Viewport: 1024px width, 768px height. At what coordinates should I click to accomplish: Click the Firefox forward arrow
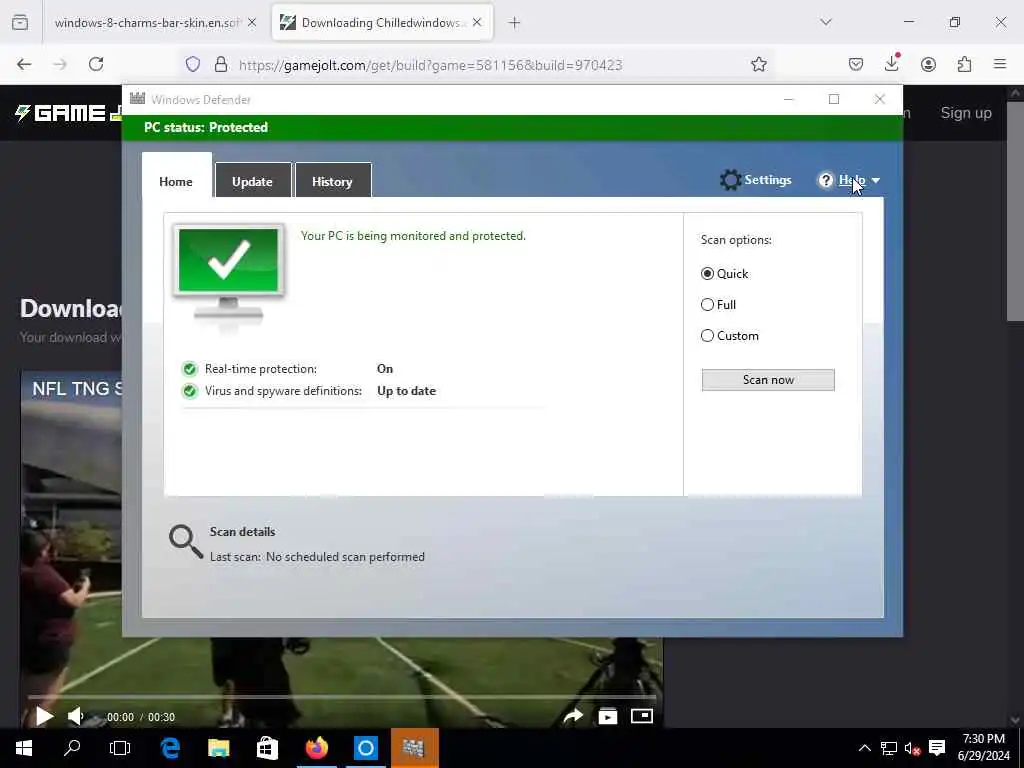point(60,64)
